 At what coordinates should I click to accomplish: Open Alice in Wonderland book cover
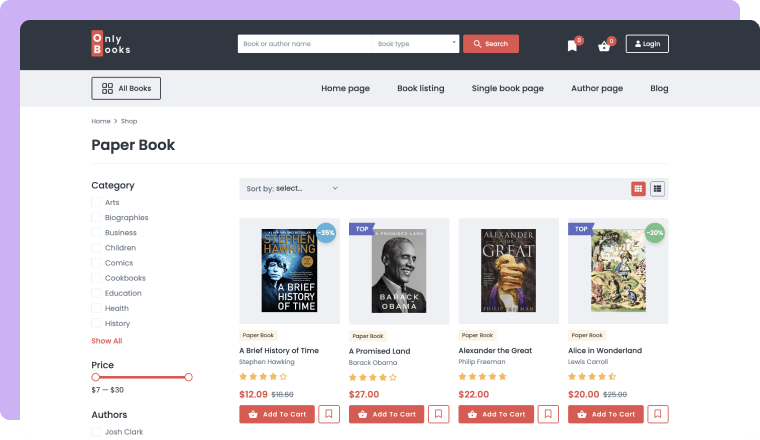618,270
